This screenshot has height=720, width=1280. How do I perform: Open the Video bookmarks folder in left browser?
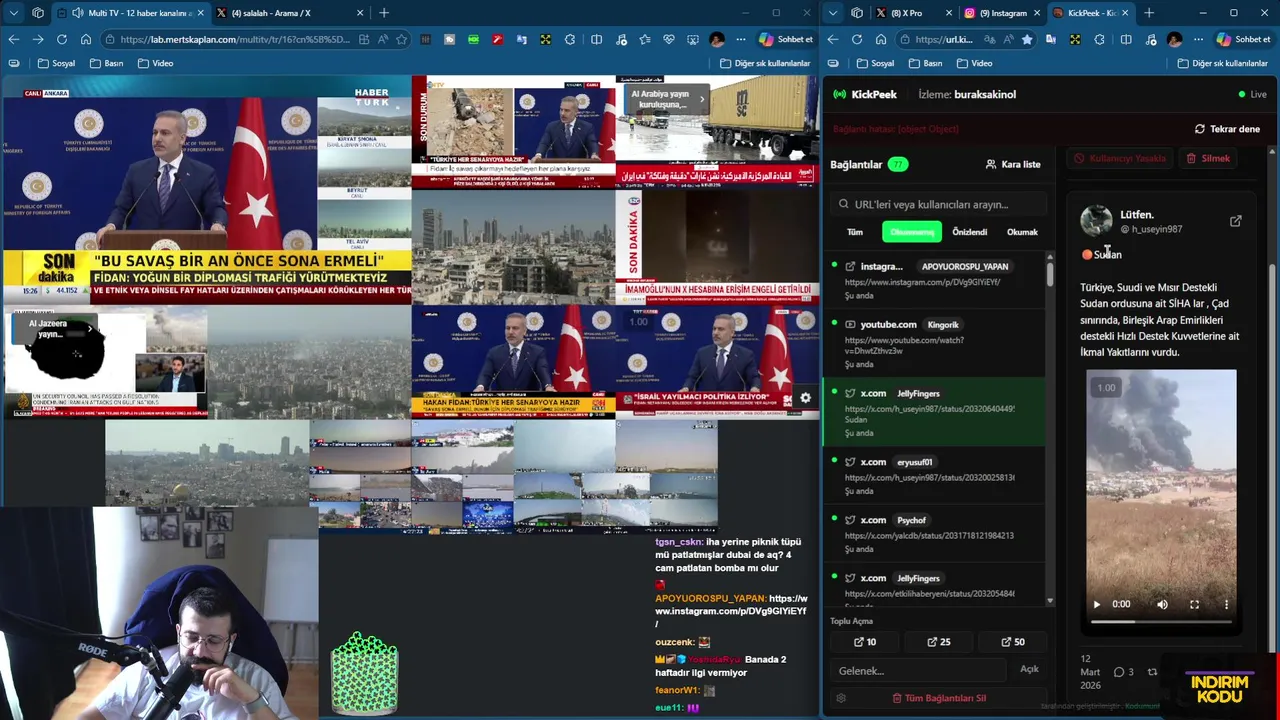(x=155, y=63)
